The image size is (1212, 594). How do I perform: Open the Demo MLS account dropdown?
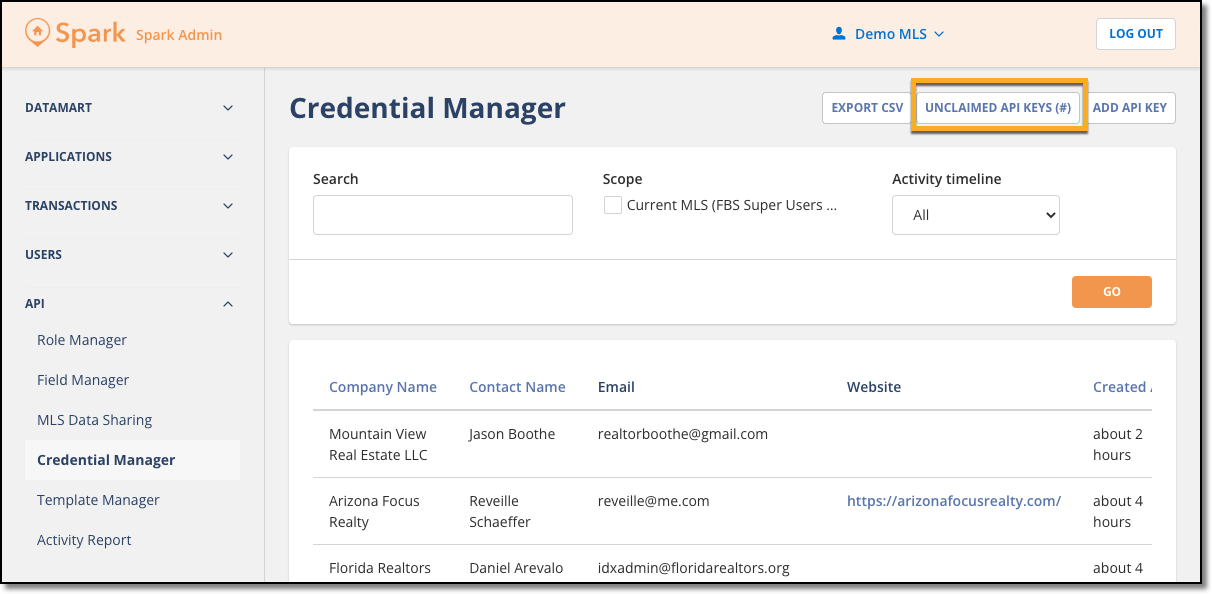coord(889,34)
